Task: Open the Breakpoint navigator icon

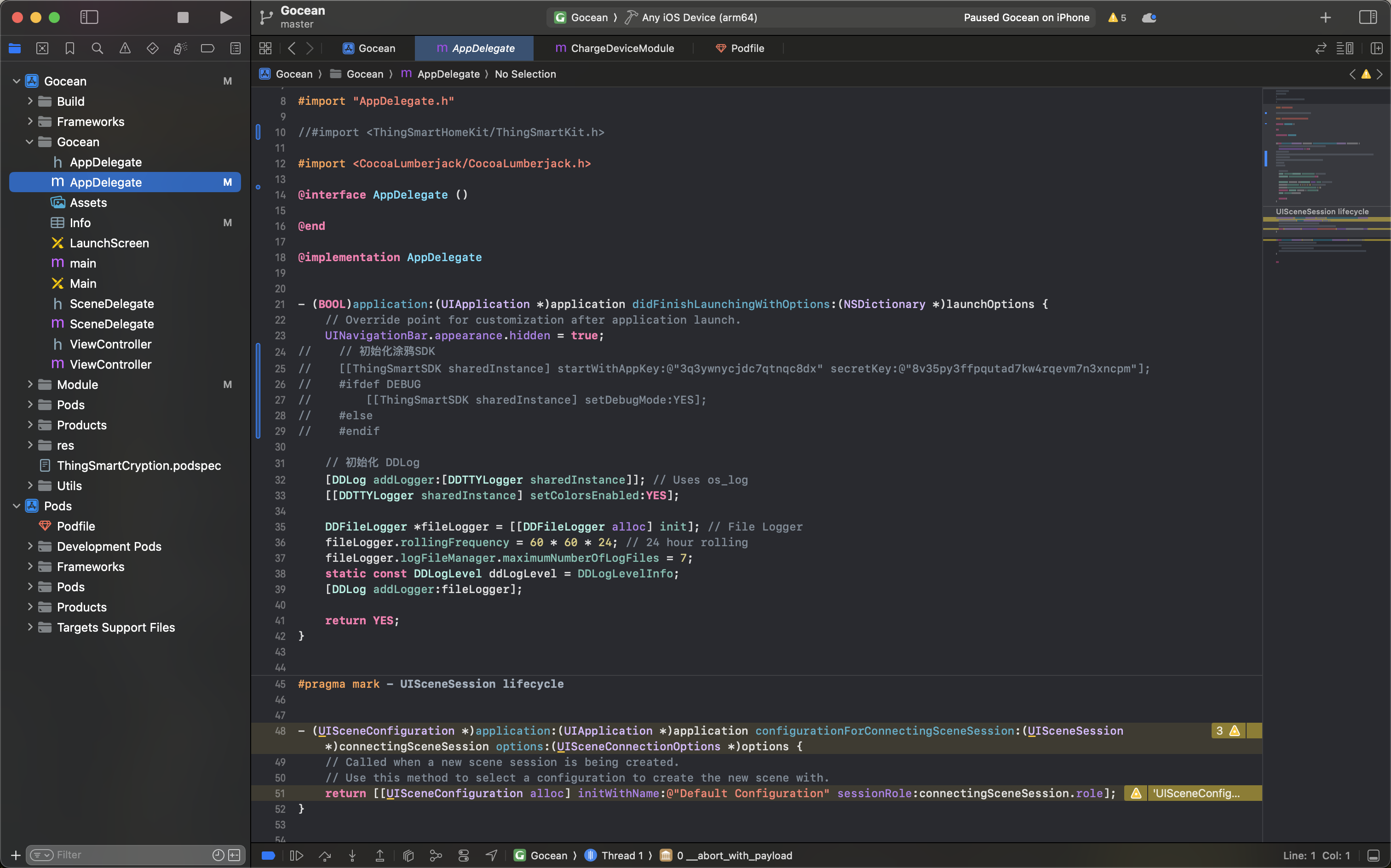Action: (x=208, y=49)
